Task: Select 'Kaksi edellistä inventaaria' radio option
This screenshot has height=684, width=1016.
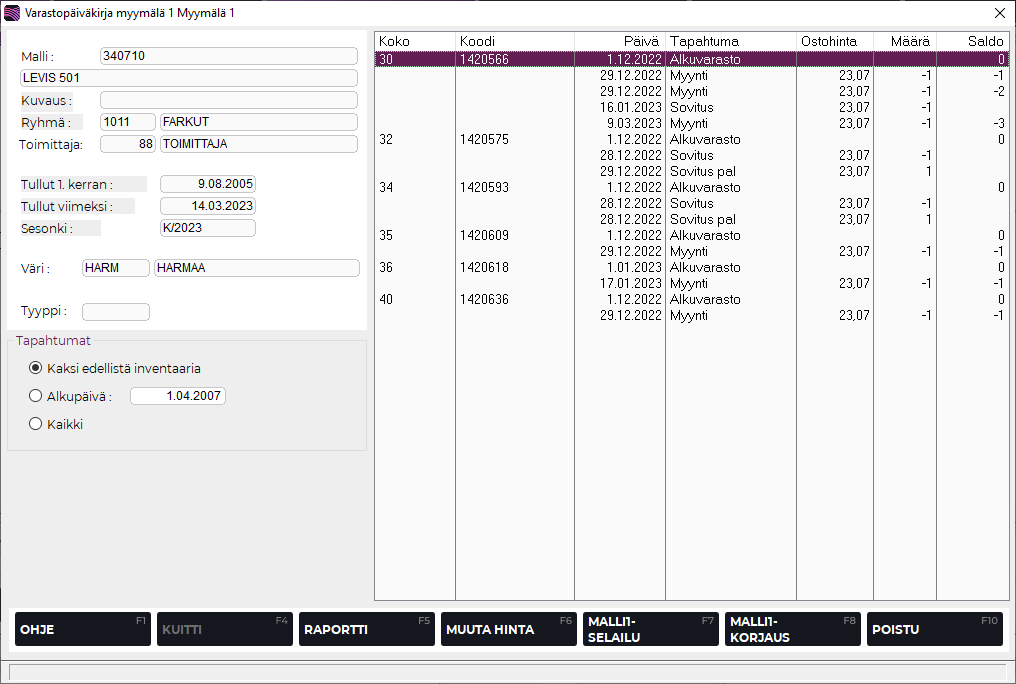Action: (36, 367)
